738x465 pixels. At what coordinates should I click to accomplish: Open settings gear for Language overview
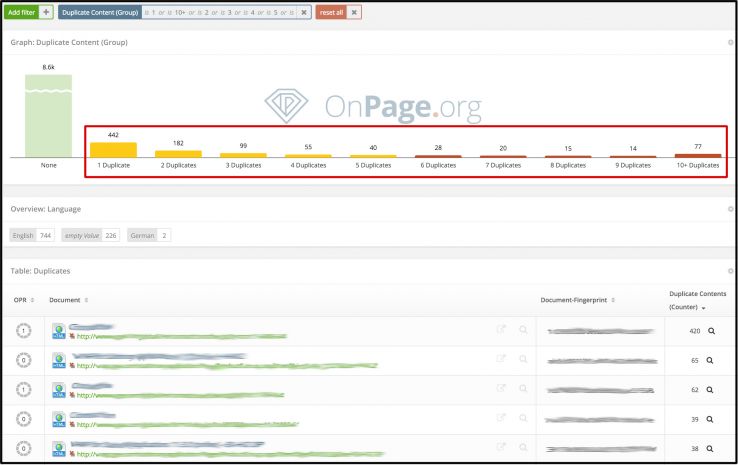[730, 208]
